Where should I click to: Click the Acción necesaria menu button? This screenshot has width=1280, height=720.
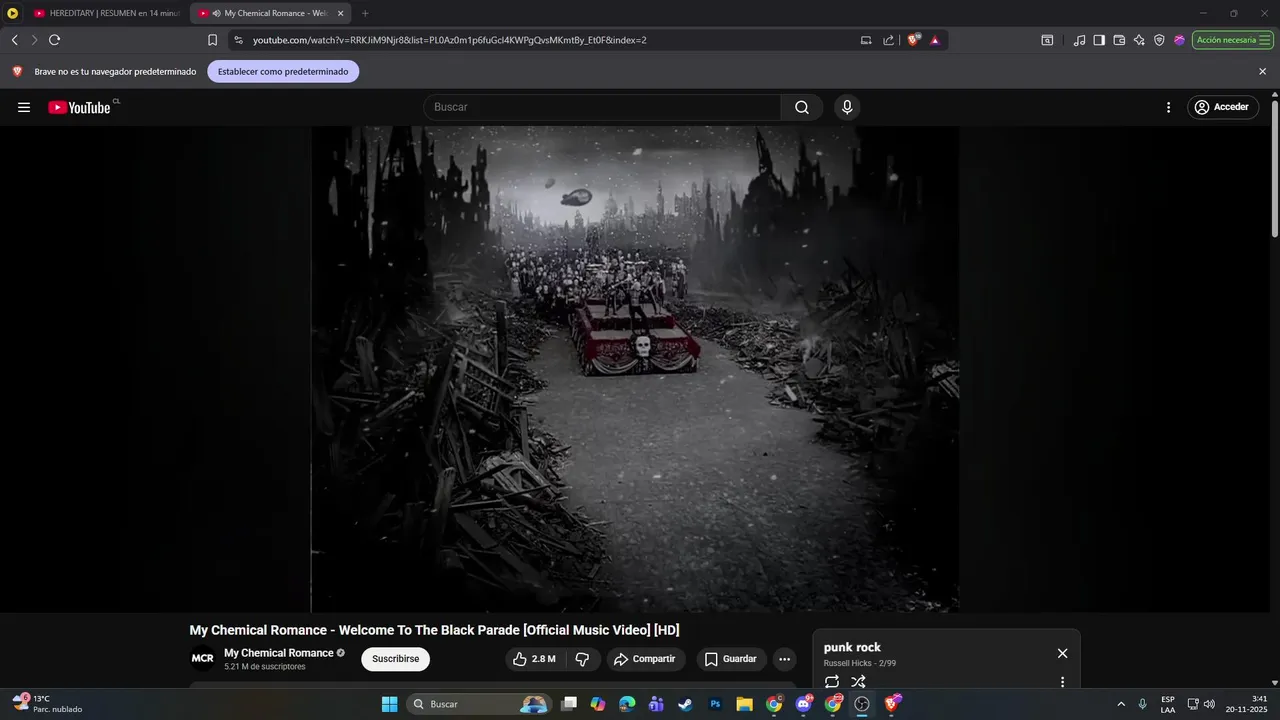click(1232, 40)
